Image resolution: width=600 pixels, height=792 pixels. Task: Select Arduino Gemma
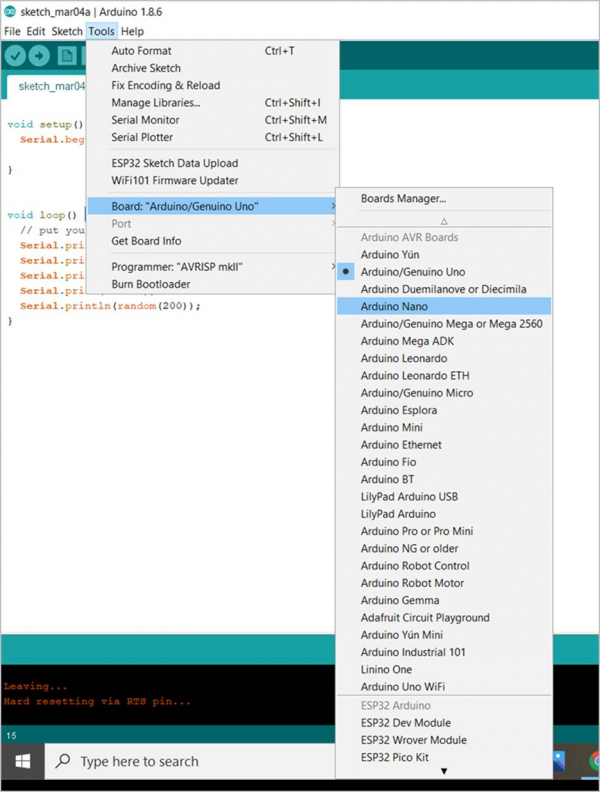click(444, 600)
